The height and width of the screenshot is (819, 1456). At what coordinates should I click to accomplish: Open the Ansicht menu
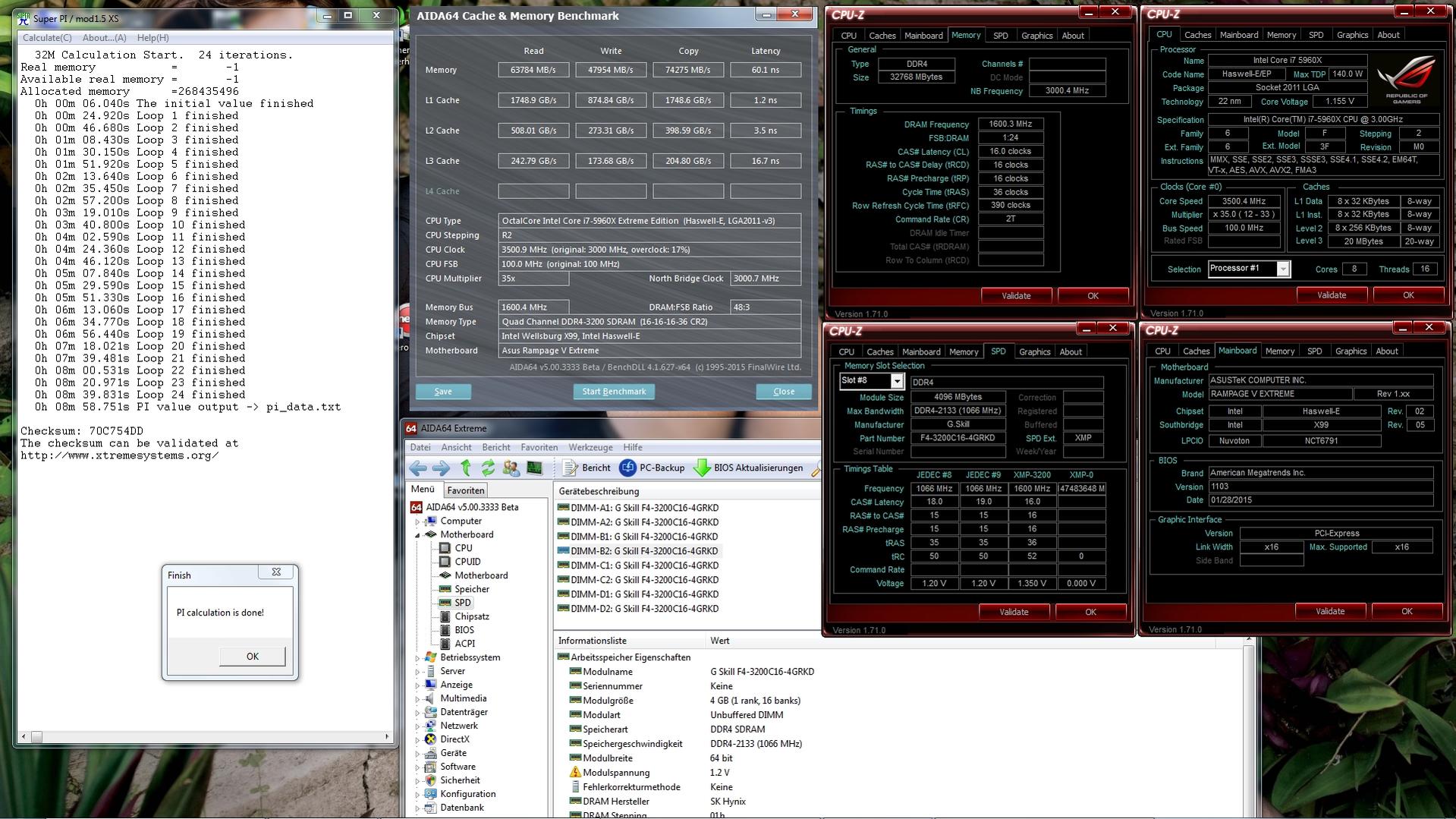tap(456, 448)
